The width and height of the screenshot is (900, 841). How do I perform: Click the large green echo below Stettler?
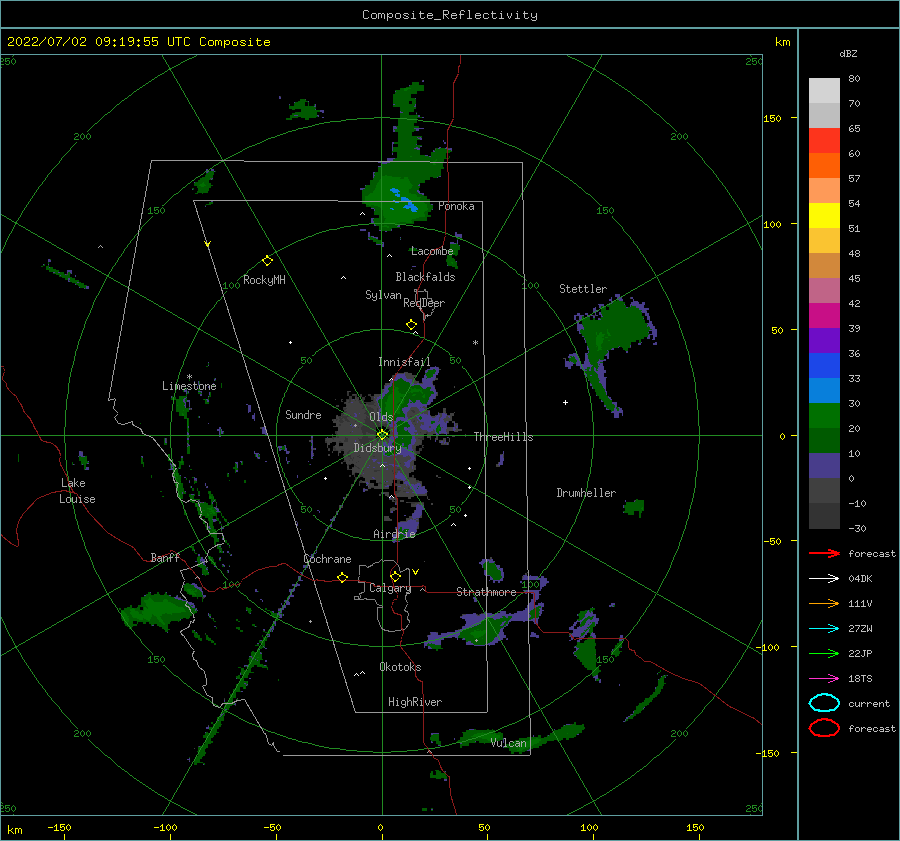613,331
